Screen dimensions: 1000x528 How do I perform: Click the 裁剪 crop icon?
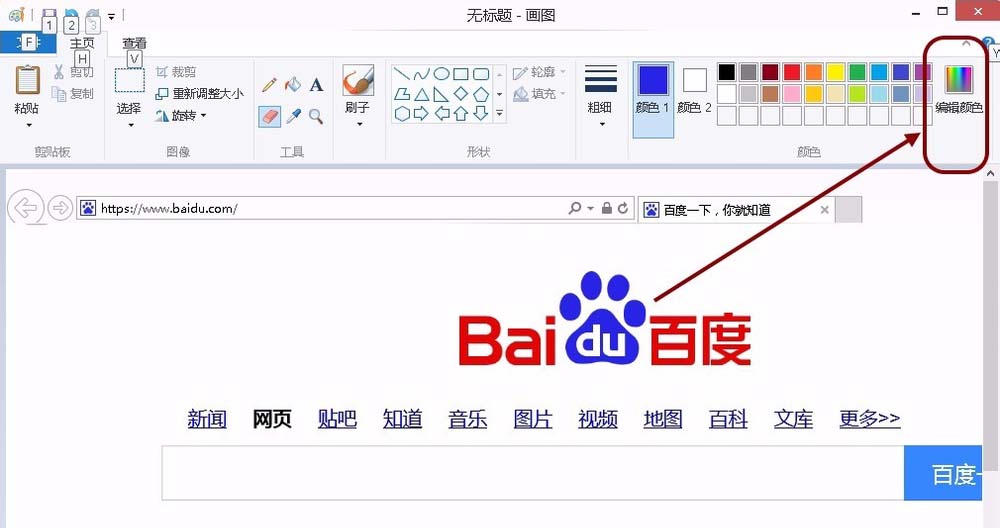162,71
